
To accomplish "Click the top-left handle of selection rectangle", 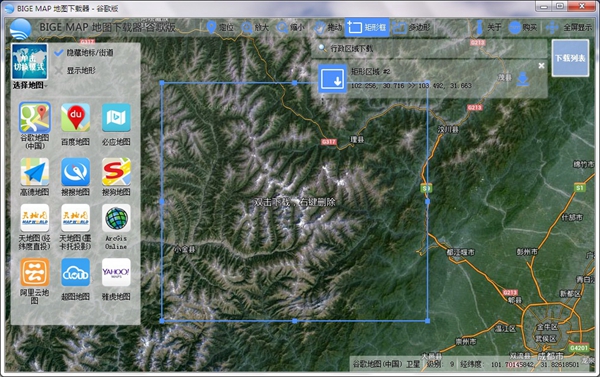I will [162, 83].
